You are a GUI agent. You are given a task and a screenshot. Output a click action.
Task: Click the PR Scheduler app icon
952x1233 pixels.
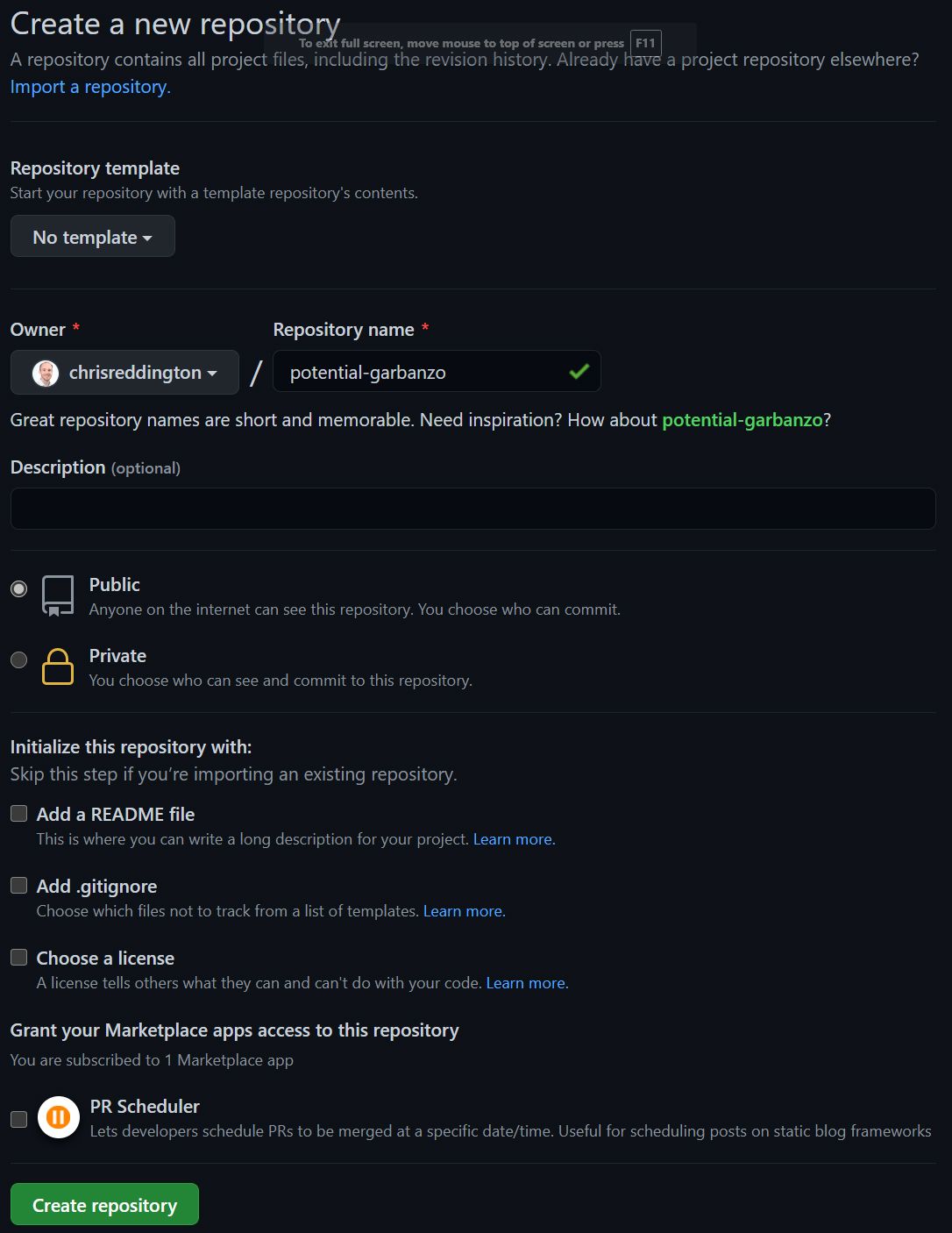tap(57, 1117)
